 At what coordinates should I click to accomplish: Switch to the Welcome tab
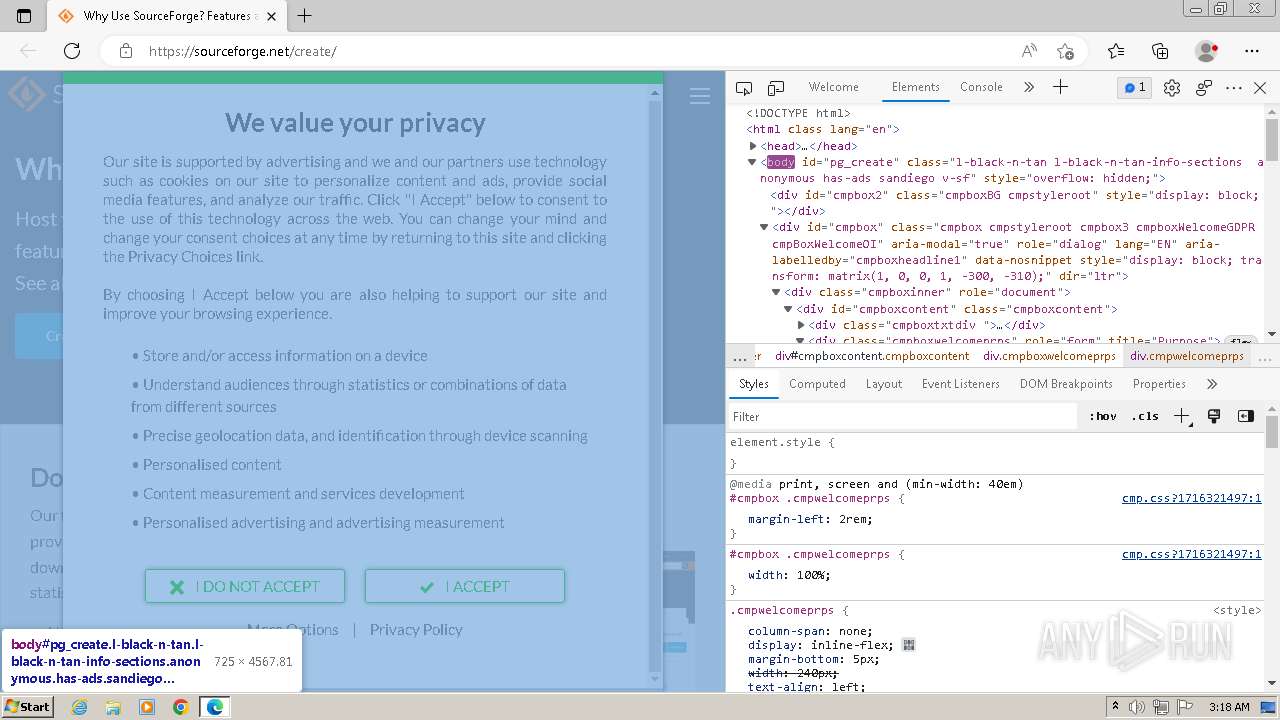[833, 87]
